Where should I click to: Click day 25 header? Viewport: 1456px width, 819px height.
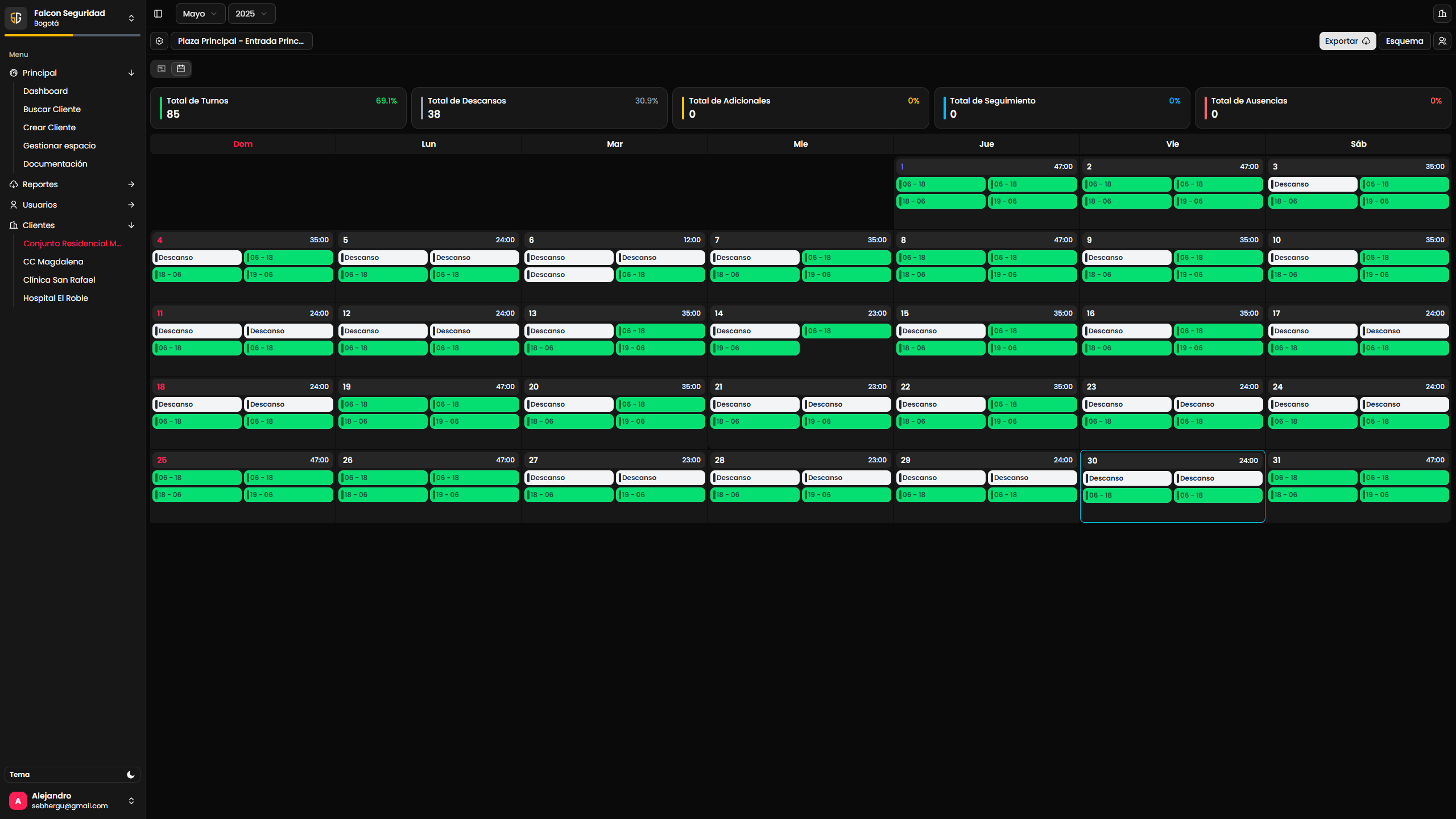coord(243,460)
